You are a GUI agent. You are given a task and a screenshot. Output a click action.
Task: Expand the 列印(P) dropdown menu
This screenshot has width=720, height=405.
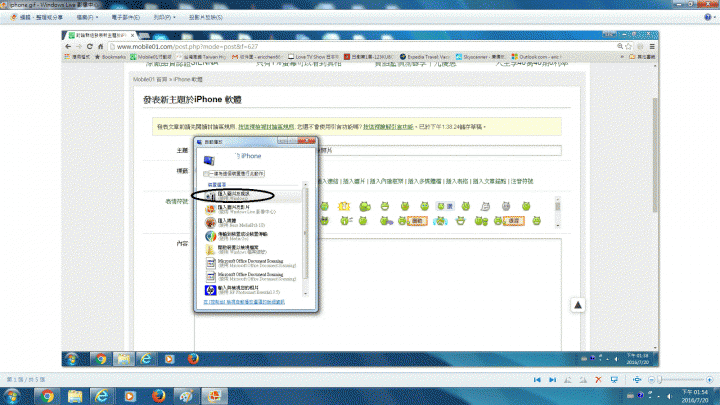(x=164, y=17)
